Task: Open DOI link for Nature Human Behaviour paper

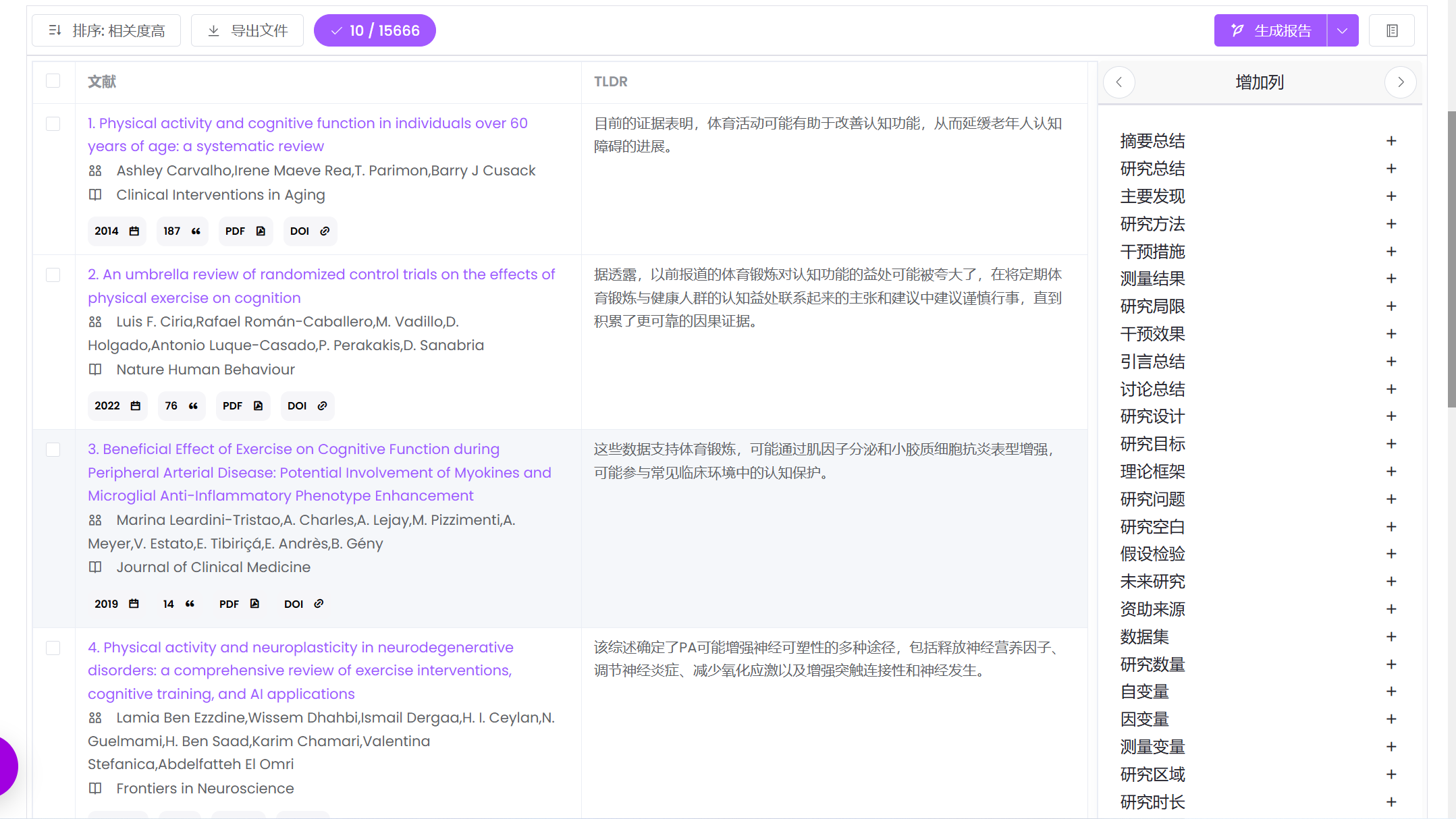Action: (307, 405)
